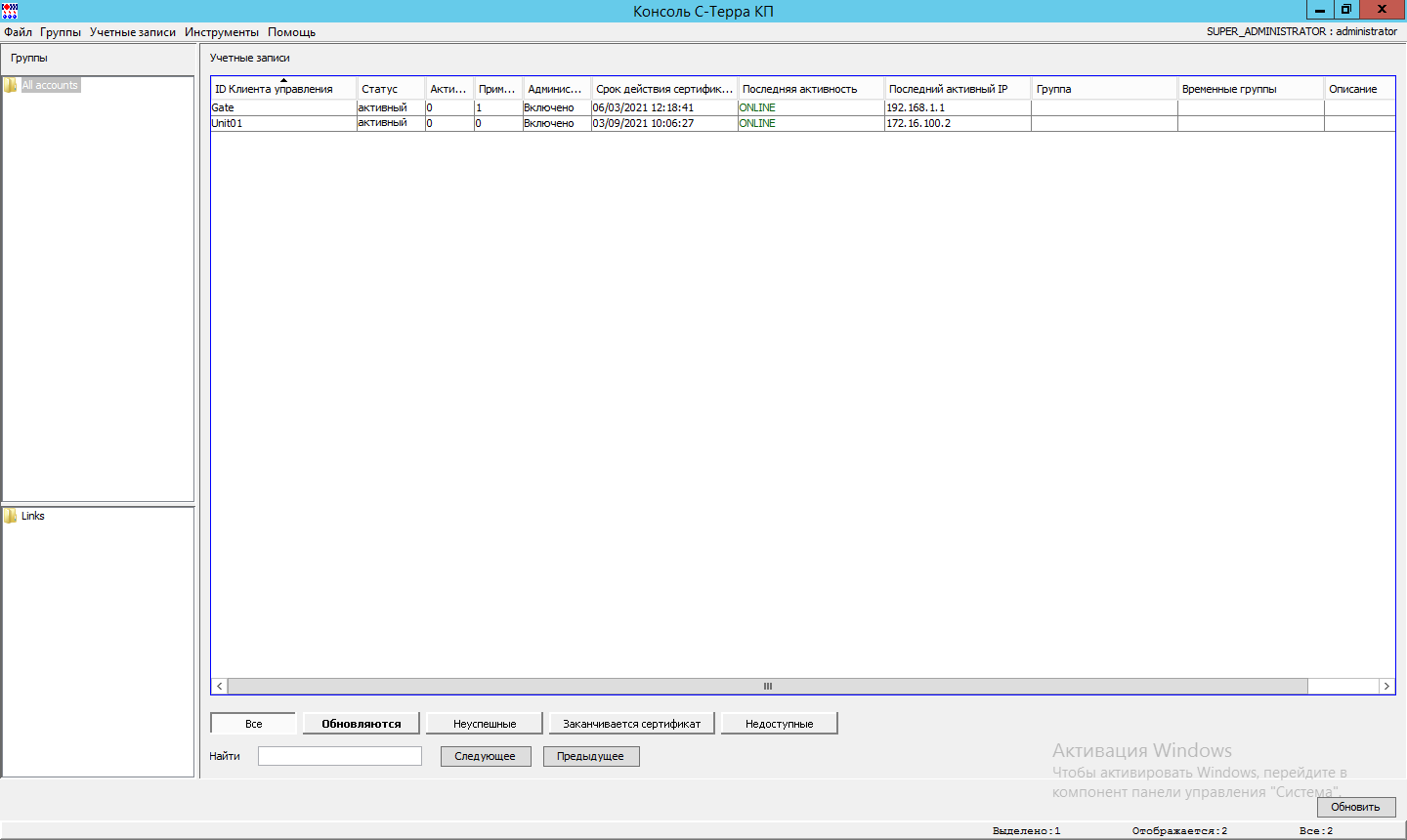Screen dimensions: 1407x840
Task: Sort by Временные группы column header
Action: [1251, 89]
